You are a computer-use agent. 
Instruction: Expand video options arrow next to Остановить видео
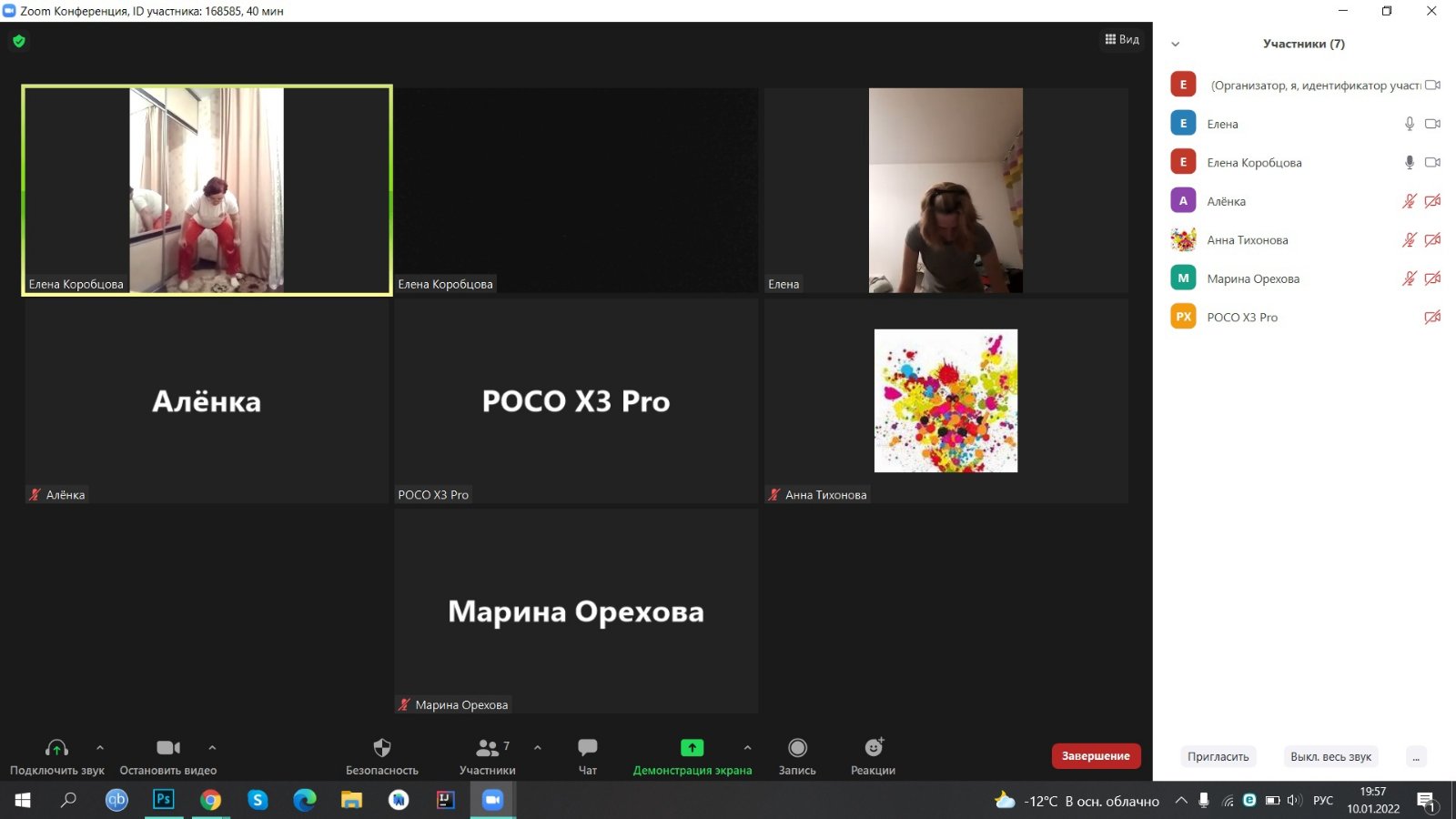[x=212, y=748]
